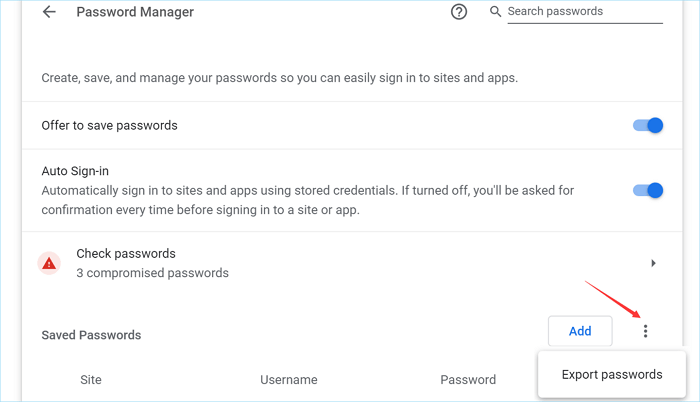Image resolution: width=700 pixels, height=402 pixels.
Task: Click the Offer to save passwords label
Action: click(110, 126)
